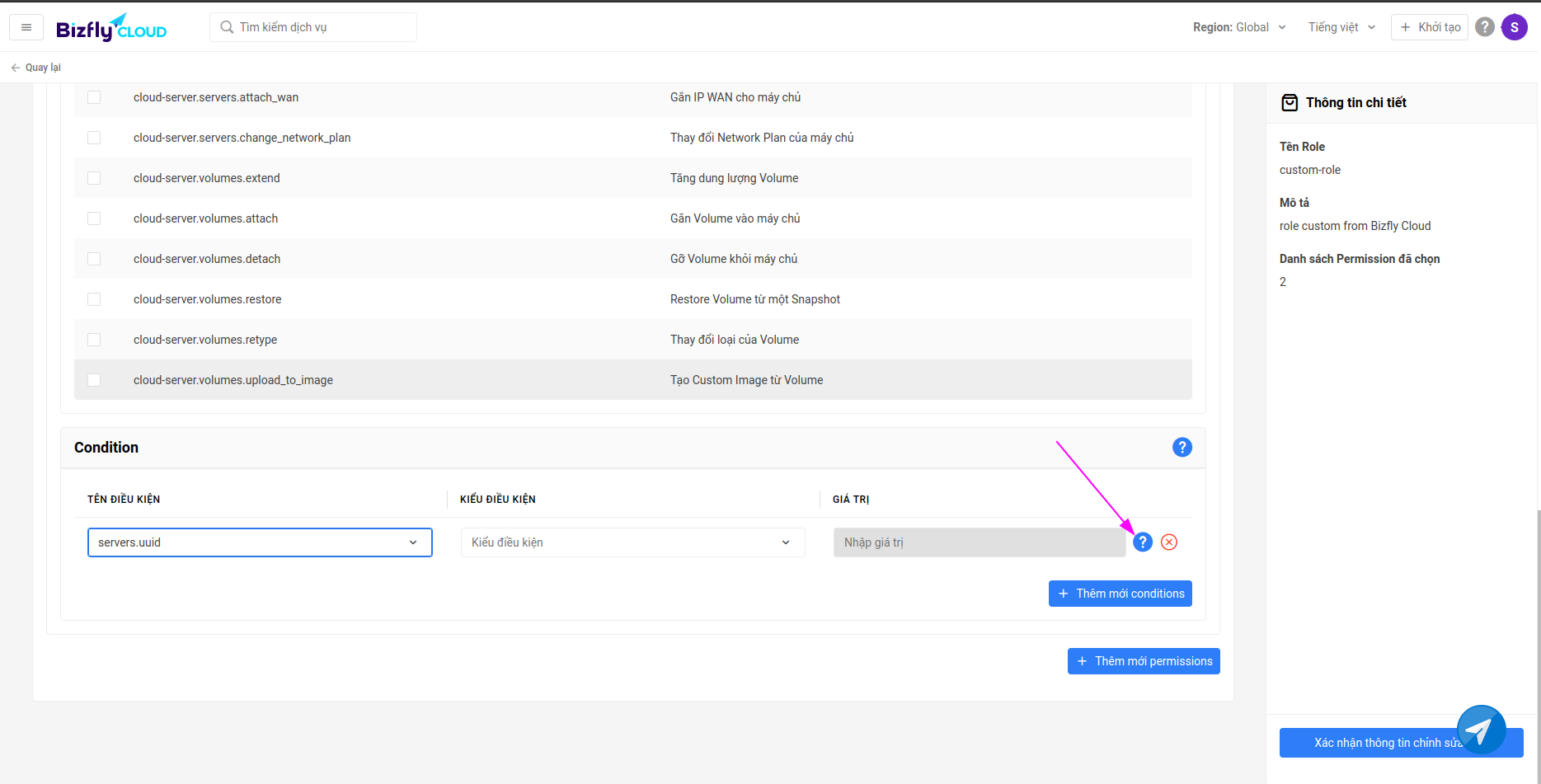This screenshot has height=784, width=1541.
Task: Check cloud-server.servers.attach_wan permission
Action: click(x=94, y=97)
